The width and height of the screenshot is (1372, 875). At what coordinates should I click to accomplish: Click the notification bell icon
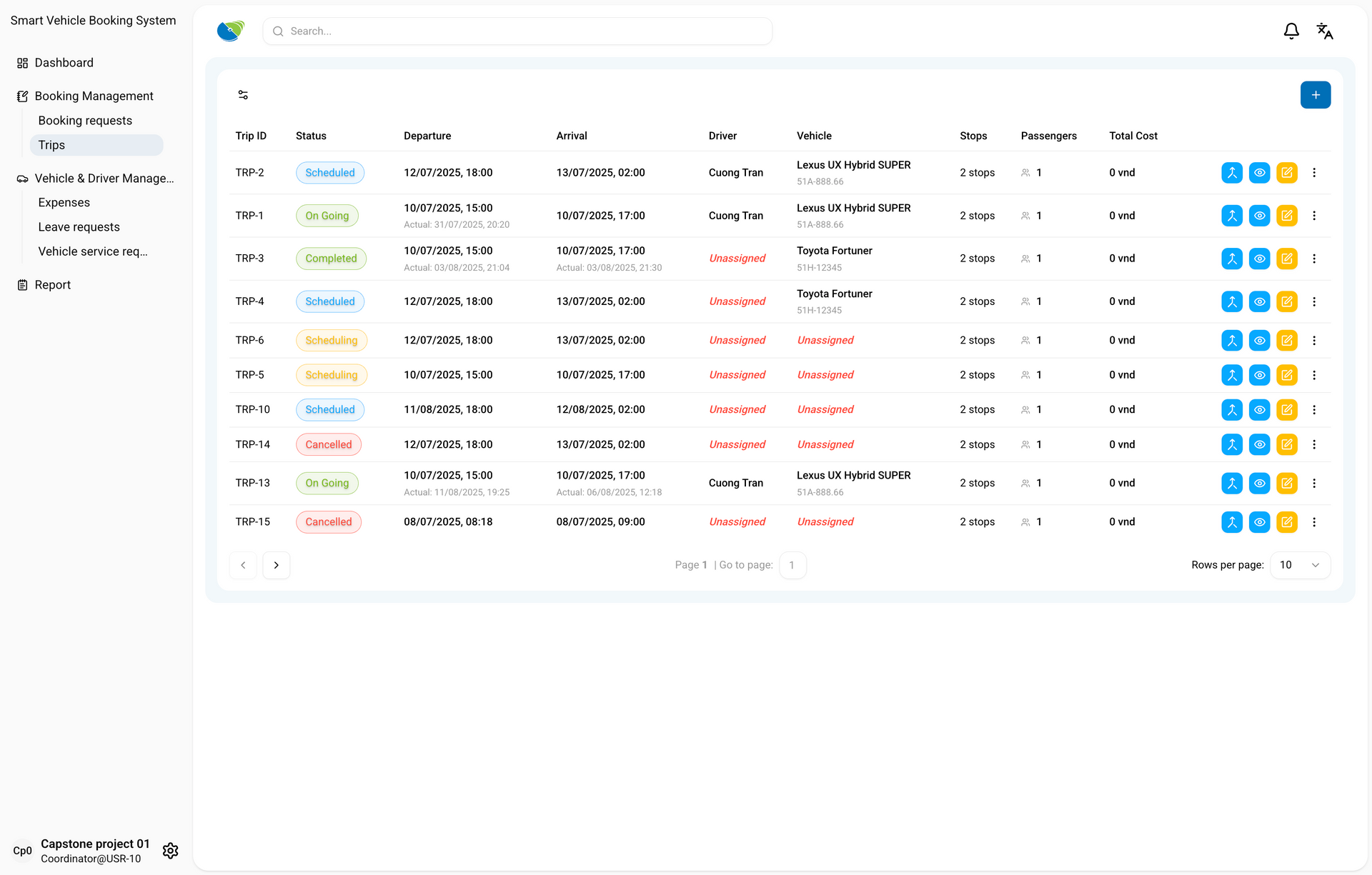(x=1291, y=31)
